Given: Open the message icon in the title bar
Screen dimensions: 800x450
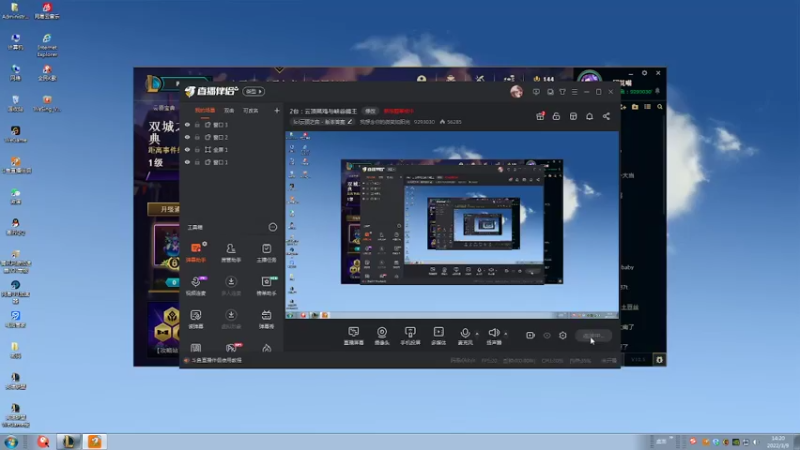Looking at the screenshot, I should [x=550, y=92].
